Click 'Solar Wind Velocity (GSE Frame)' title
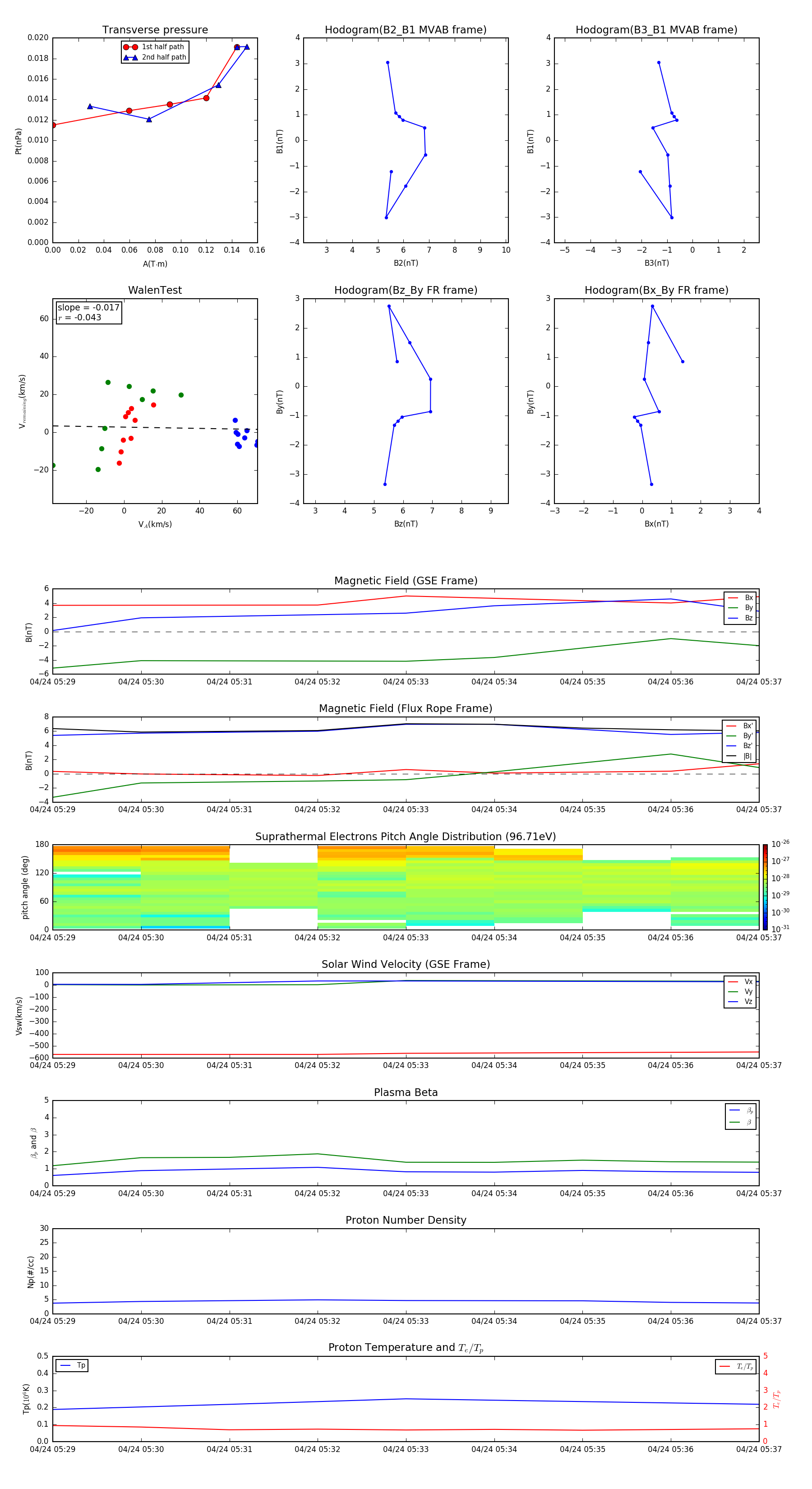Viewport: 812px width, 1489px height. [406, 964]
